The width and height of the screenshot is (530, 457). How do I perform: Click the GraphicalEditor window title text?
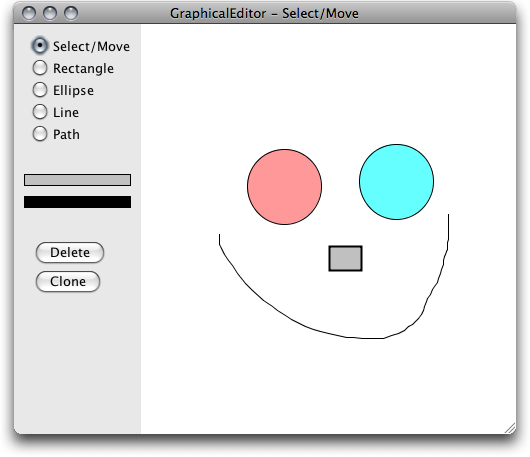tap(264, 14)
